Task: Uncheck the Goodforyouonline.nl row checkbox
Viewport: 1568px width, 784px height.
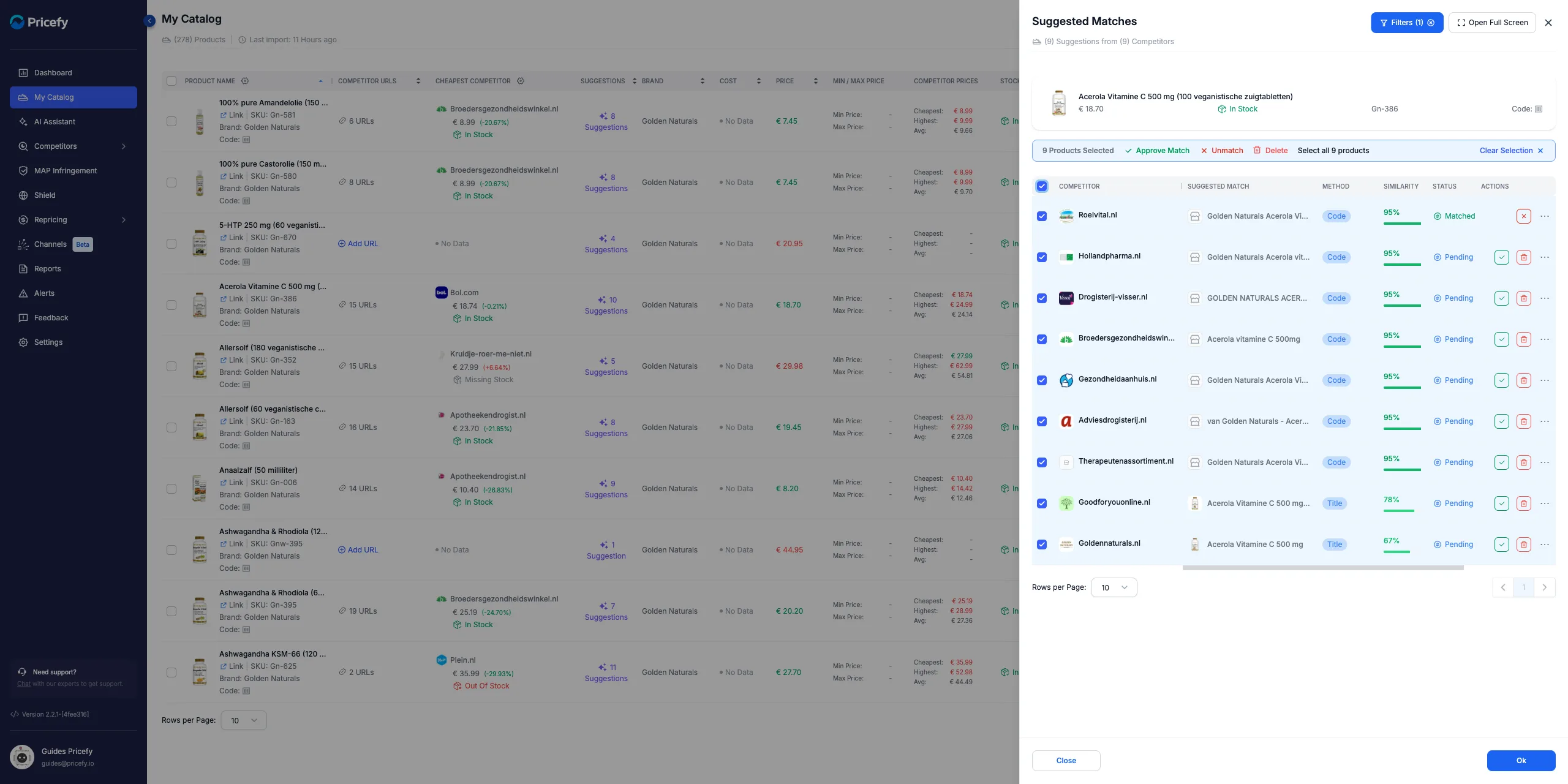Action: [1042, 503]
